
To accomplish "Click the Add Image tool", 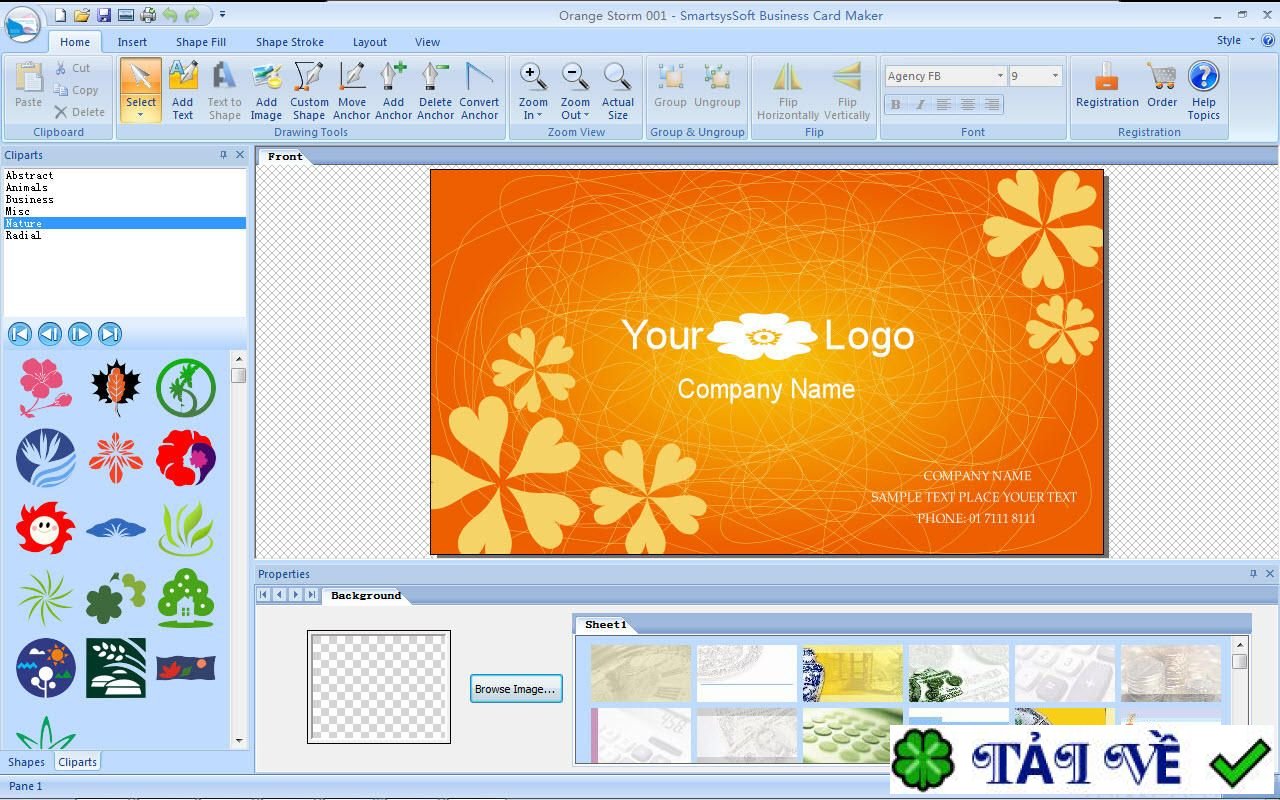I will coord(266,88).
